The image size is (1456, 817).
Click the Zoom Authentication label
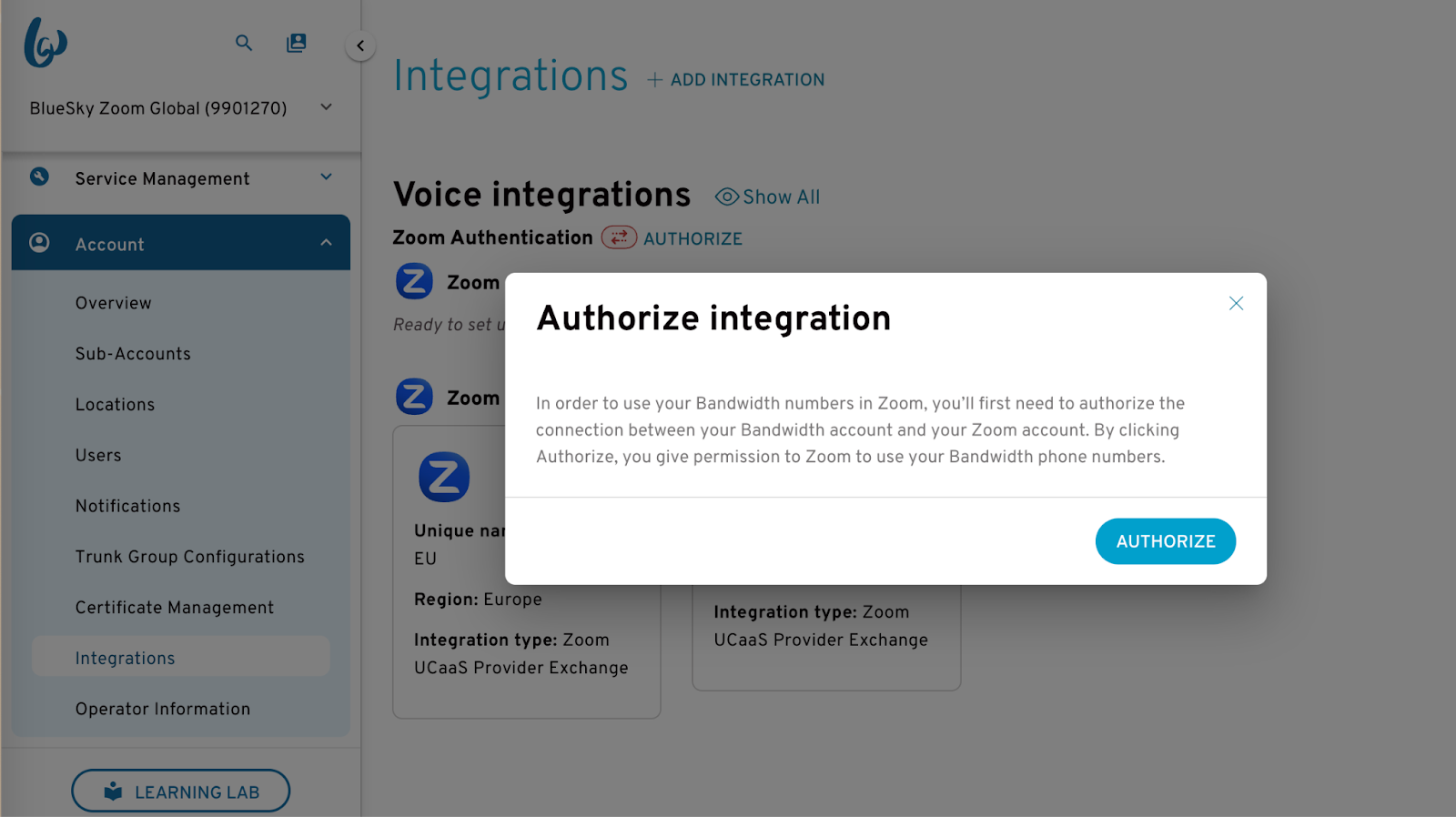click(492, 237)
